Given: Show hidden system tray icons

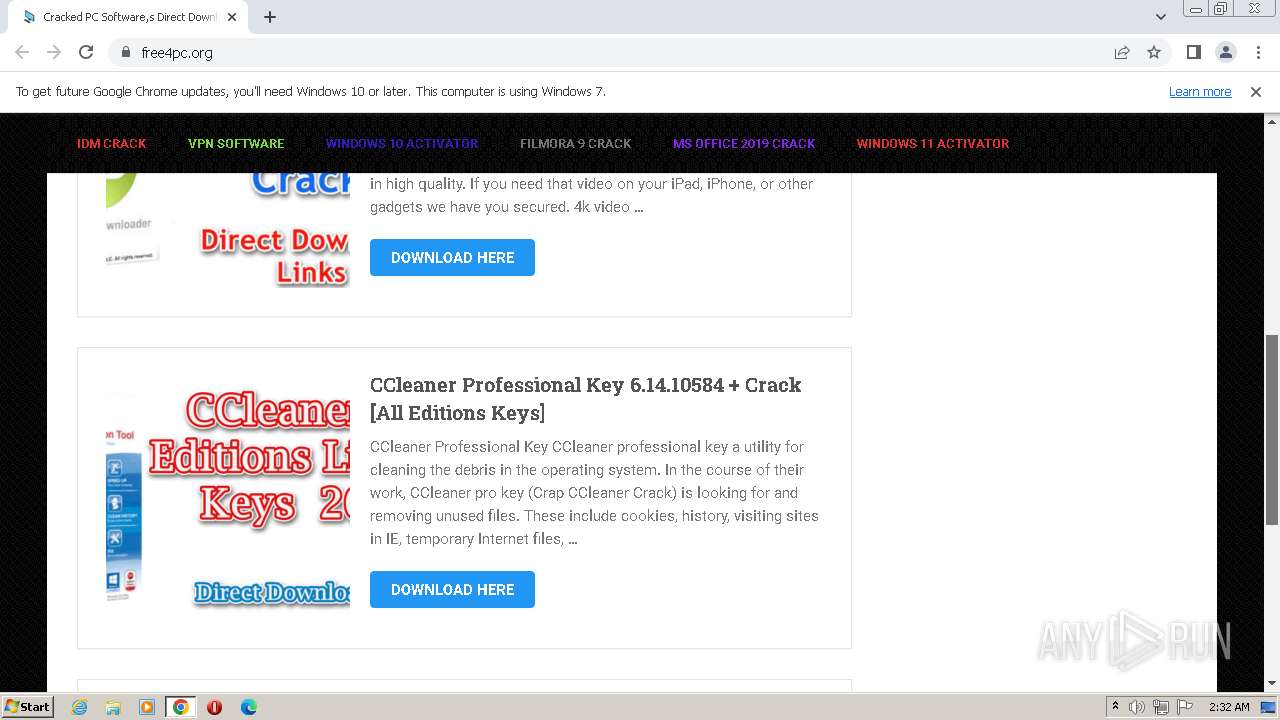Looking at the screenshot, I should [x=1115, y=706].
